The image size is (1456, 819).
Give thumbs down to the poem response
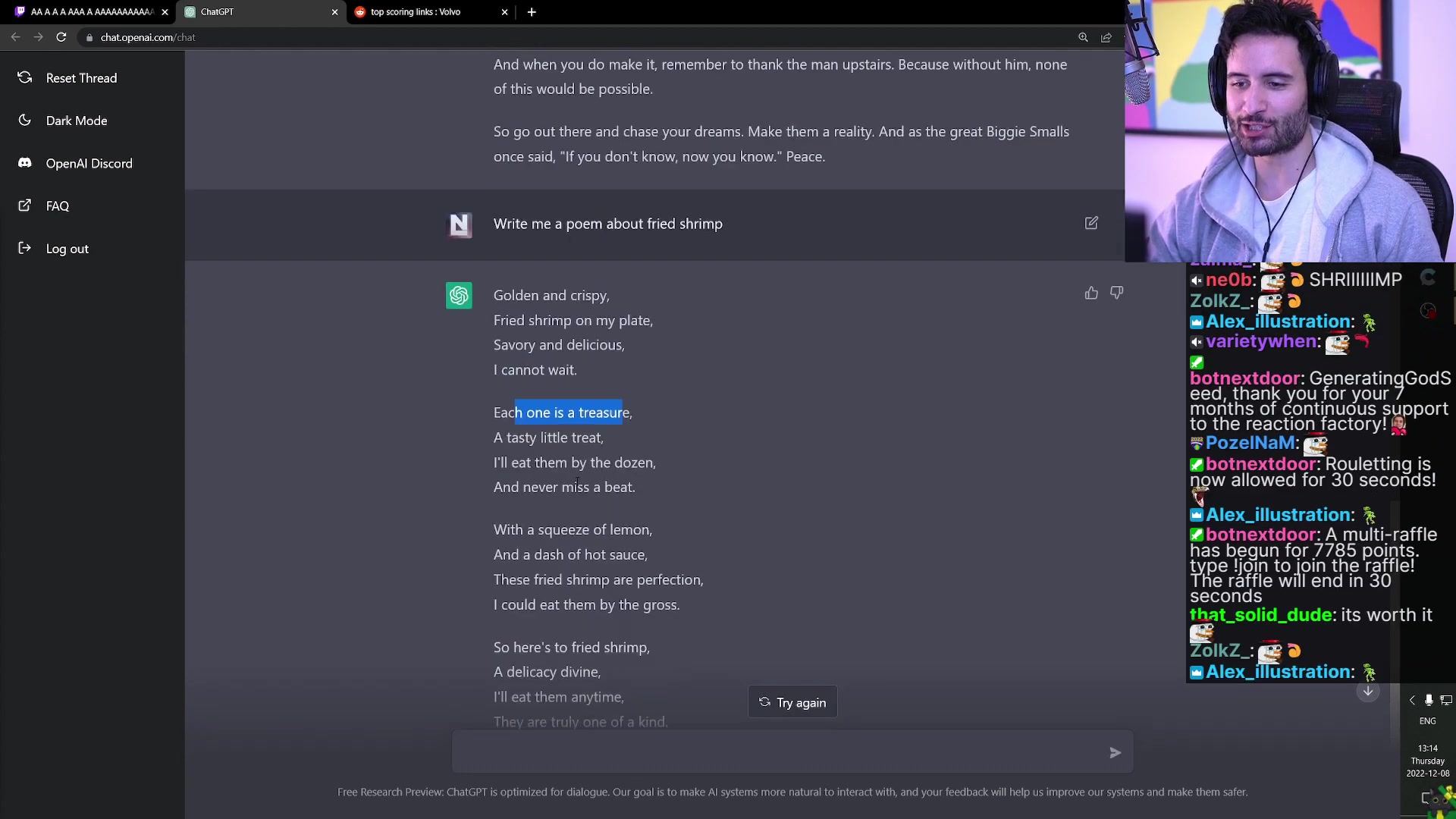1116,293
